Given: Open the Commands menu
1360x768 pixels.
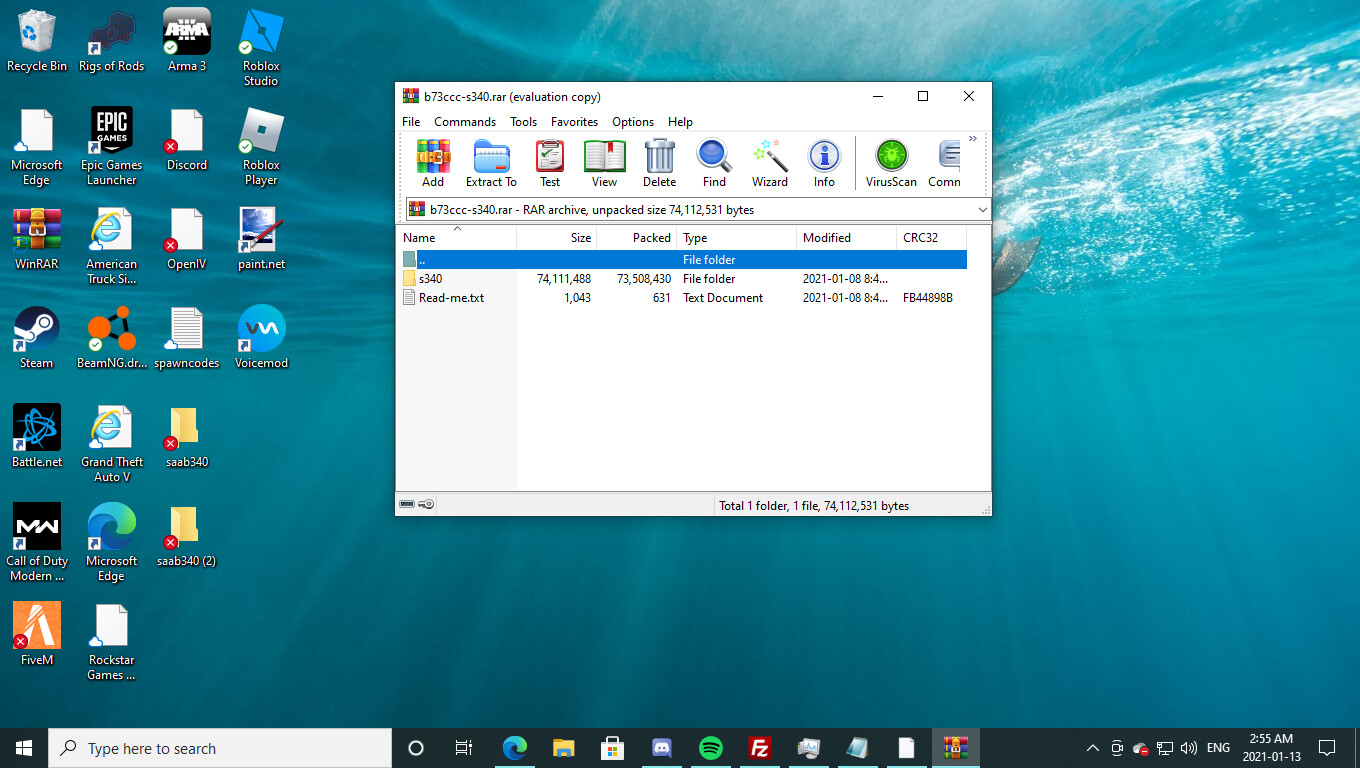Looking at the screenshot, I should click(465, 122).
